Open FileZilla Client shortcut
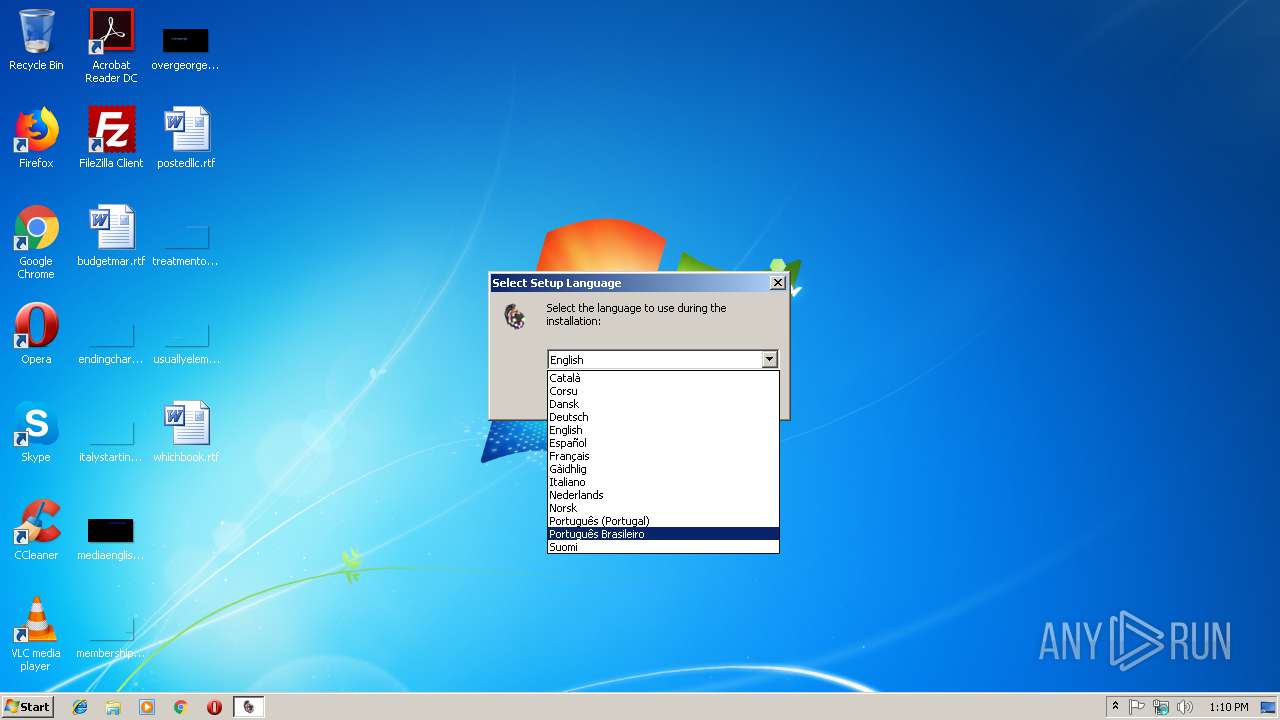 click(x=111, y=138)
